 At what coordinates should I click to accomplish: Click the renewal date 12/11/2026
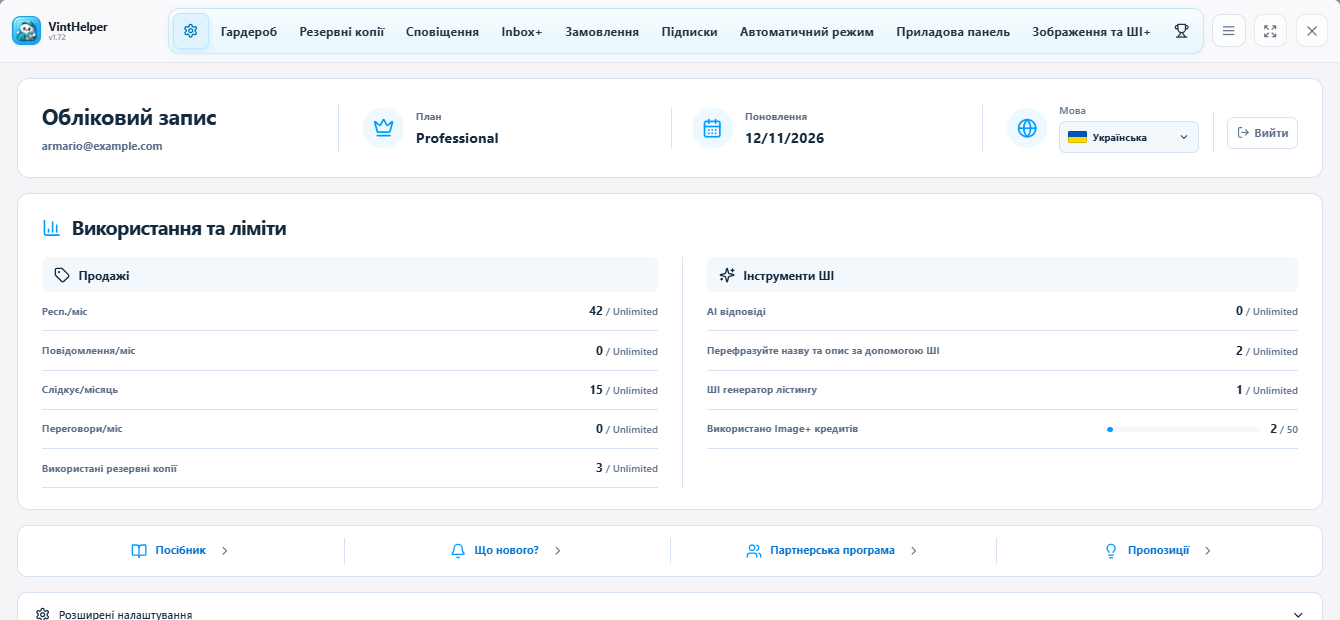click(x=785, y=138)
